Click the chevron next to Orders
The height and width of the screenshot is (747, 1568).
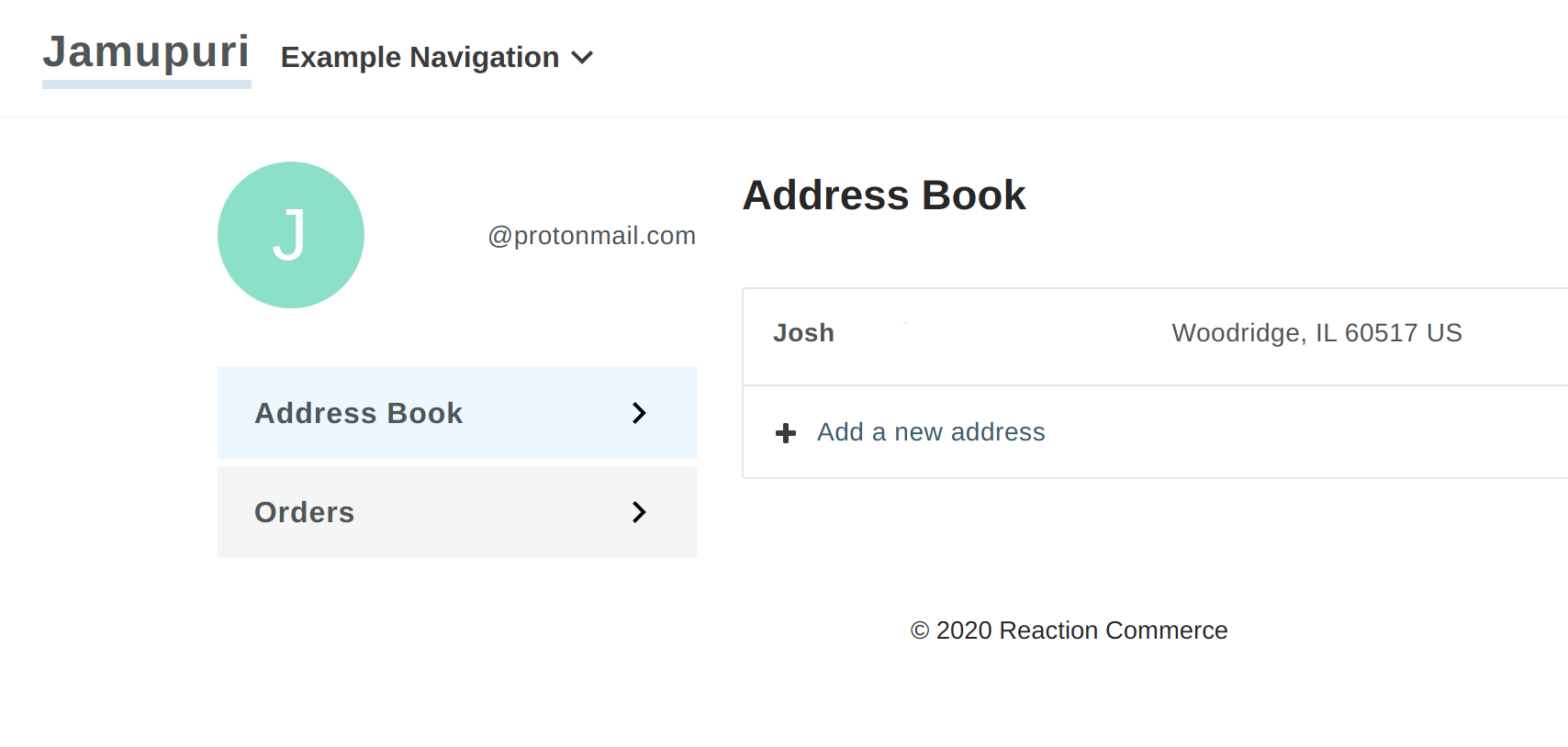638,512
